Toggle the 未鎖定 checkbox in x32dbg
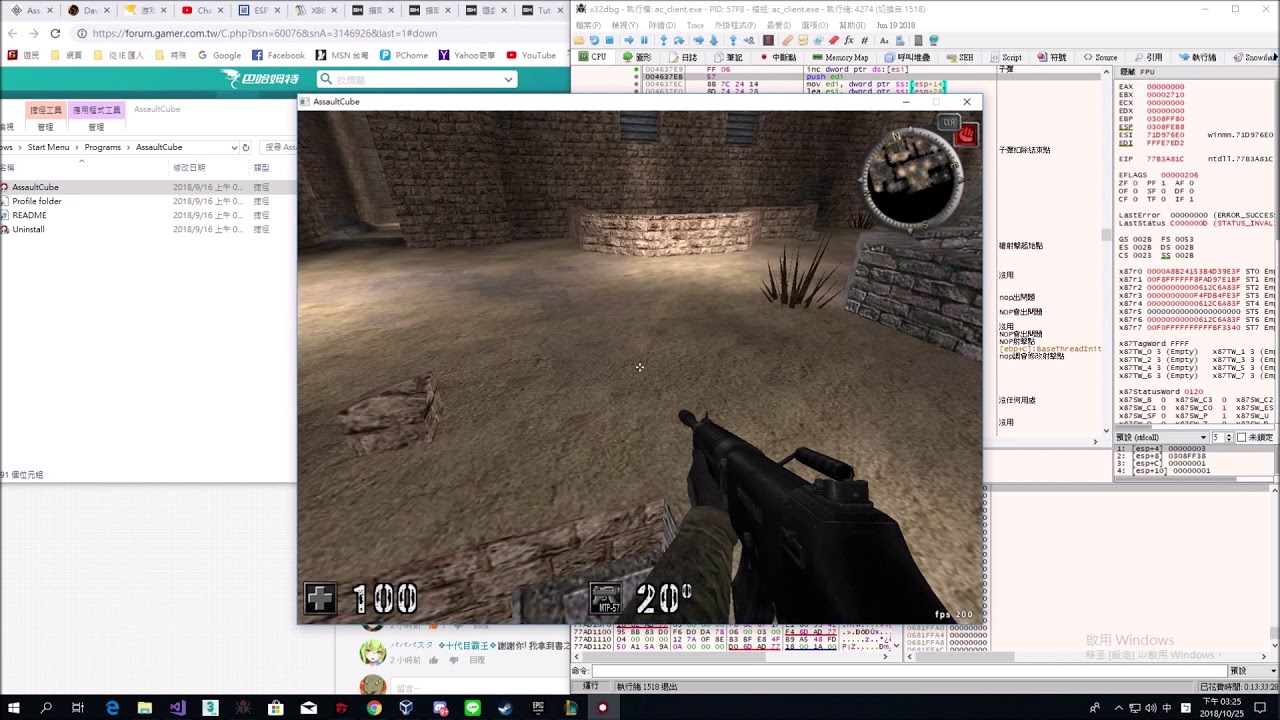This screenshot has height=720, width=1280. pos(1242,438)
